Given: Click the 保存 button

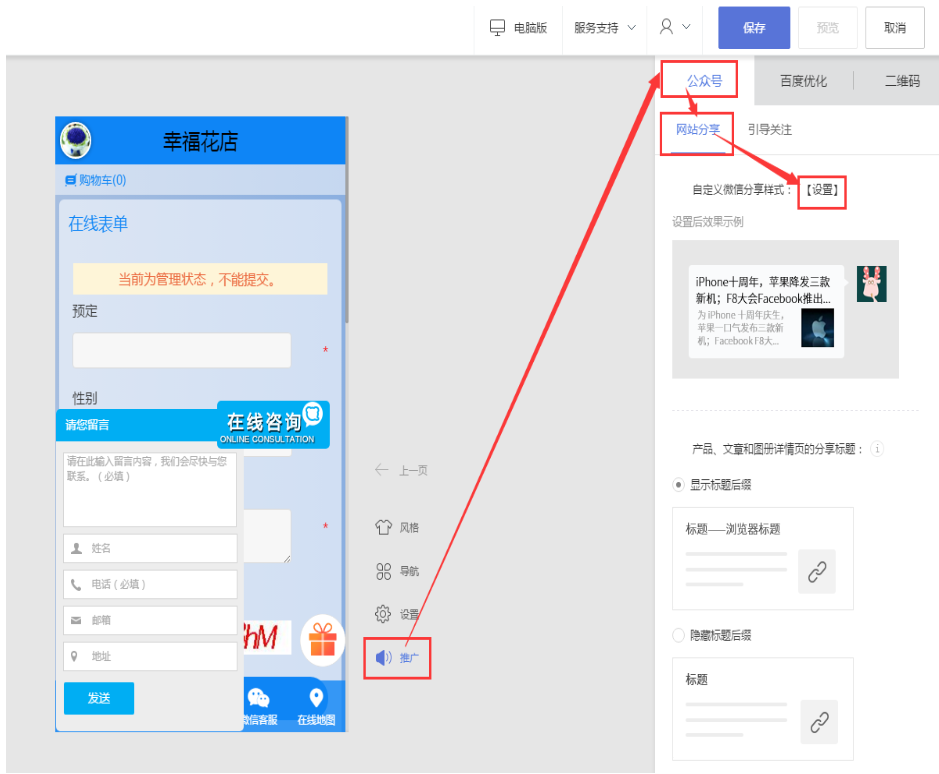Looking at the screenshot, I should (x=754, y=28).
